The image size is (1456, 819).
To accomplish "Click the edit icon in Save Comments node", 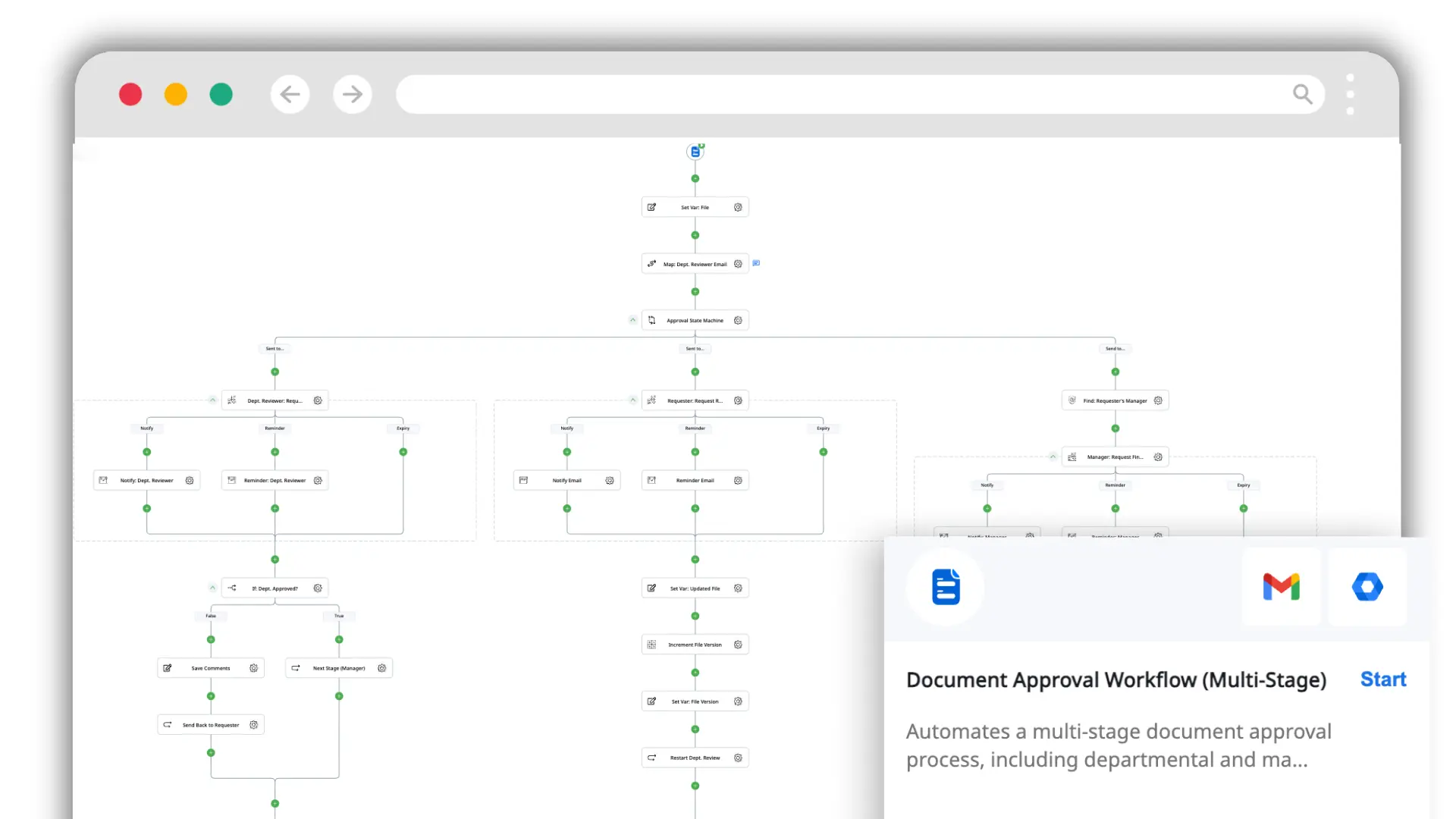I will (168, 667).
